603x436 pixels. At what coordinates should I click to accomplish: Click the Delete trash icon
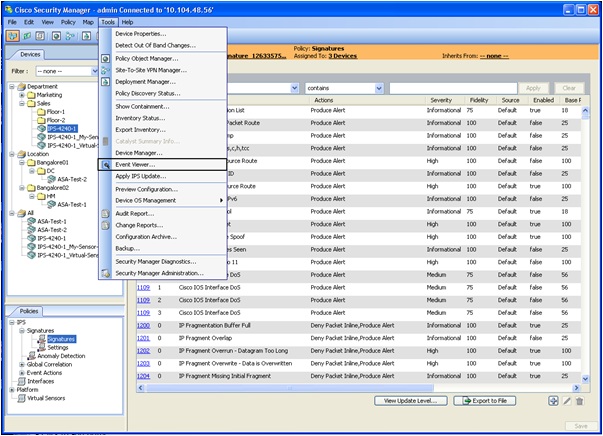pyautogui.click(x=580, y=401)
